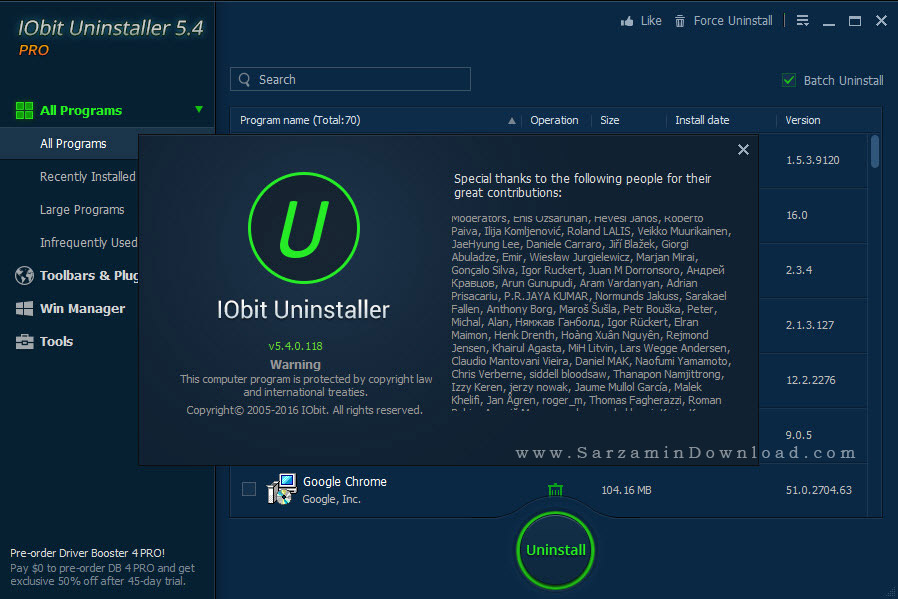The height and width of the screenshot is (599, 898).
Task: Click the Like label
Action: click(651, 21)
